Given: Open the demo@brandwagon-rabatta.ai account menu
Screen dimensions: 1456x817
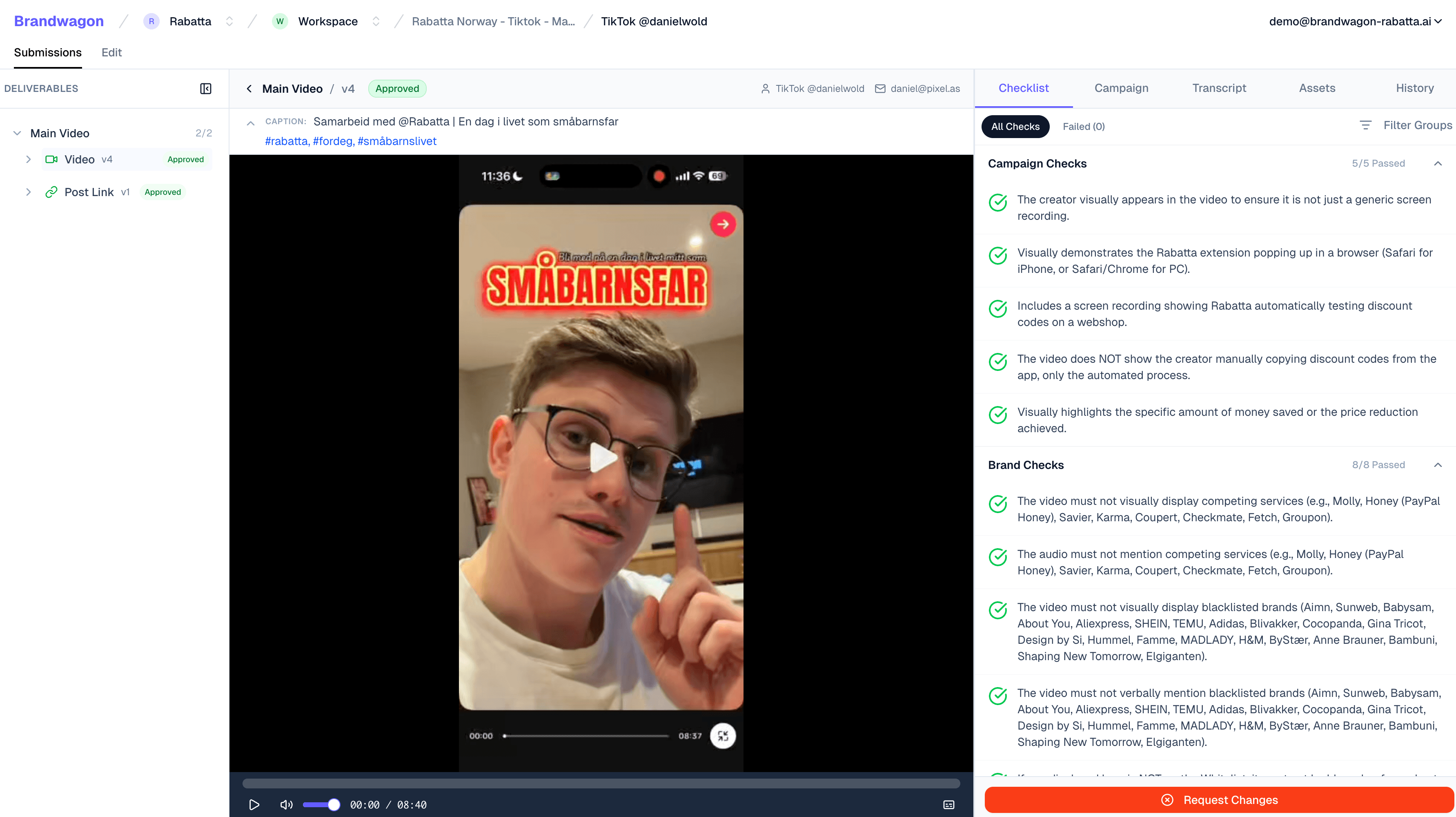Looking at the screenshot, I should [x=1356, y=22].
